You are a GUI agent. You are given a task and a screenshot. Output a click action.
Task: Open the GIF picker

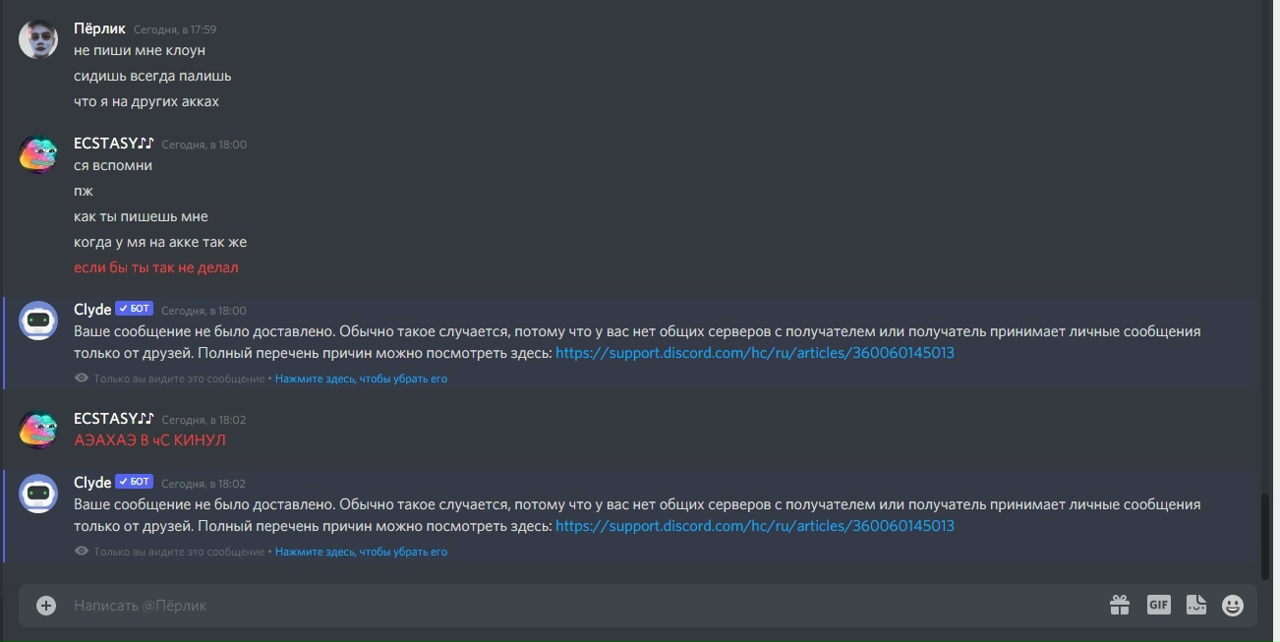(1158, 605)
